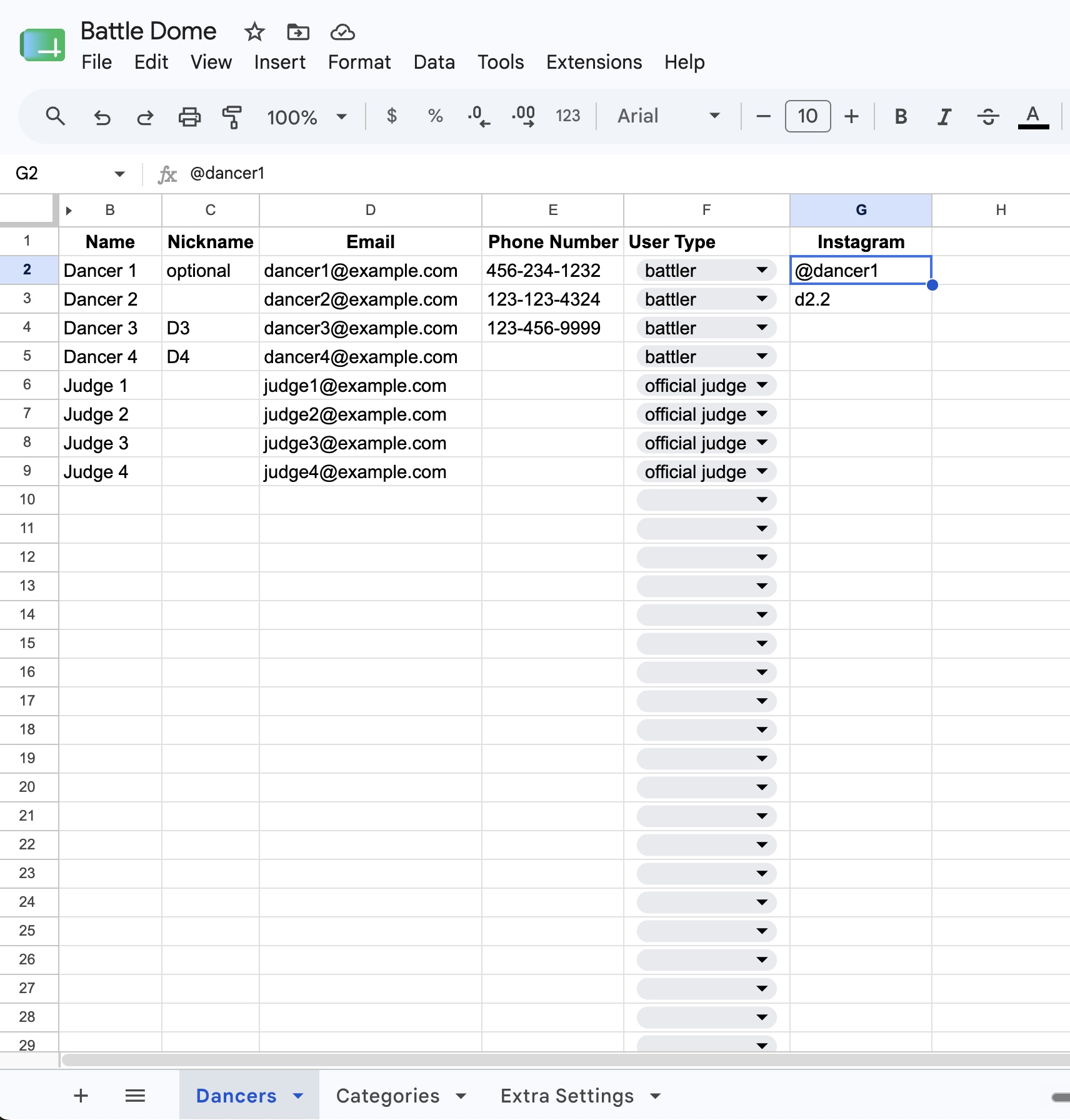Viewport: 1070px width, 1120px height.
Task: Star the Battle Dome document
Action: tap(254, 32)
